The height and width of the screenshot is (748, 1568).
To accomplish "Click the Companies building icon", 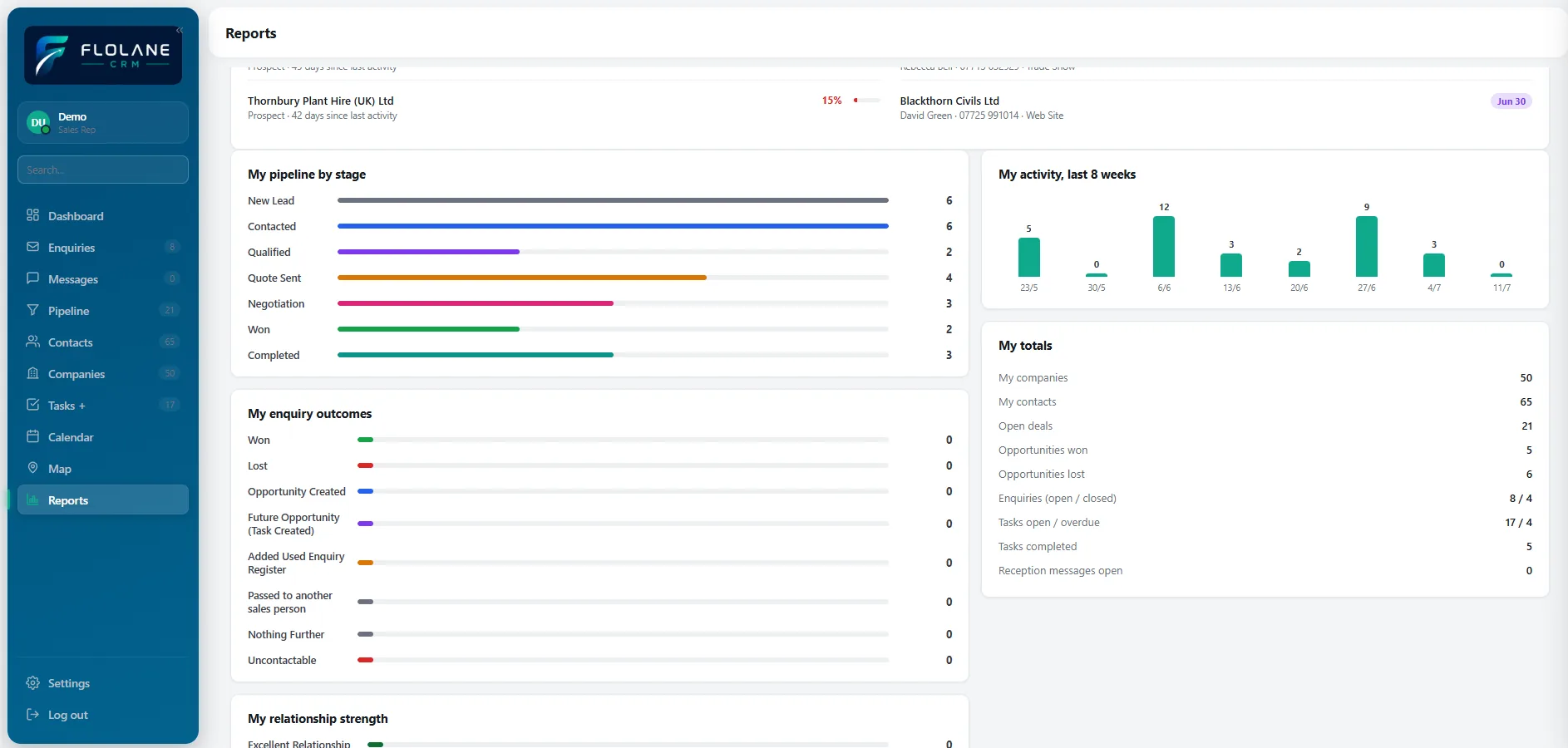I will click(x=33, y=373).
